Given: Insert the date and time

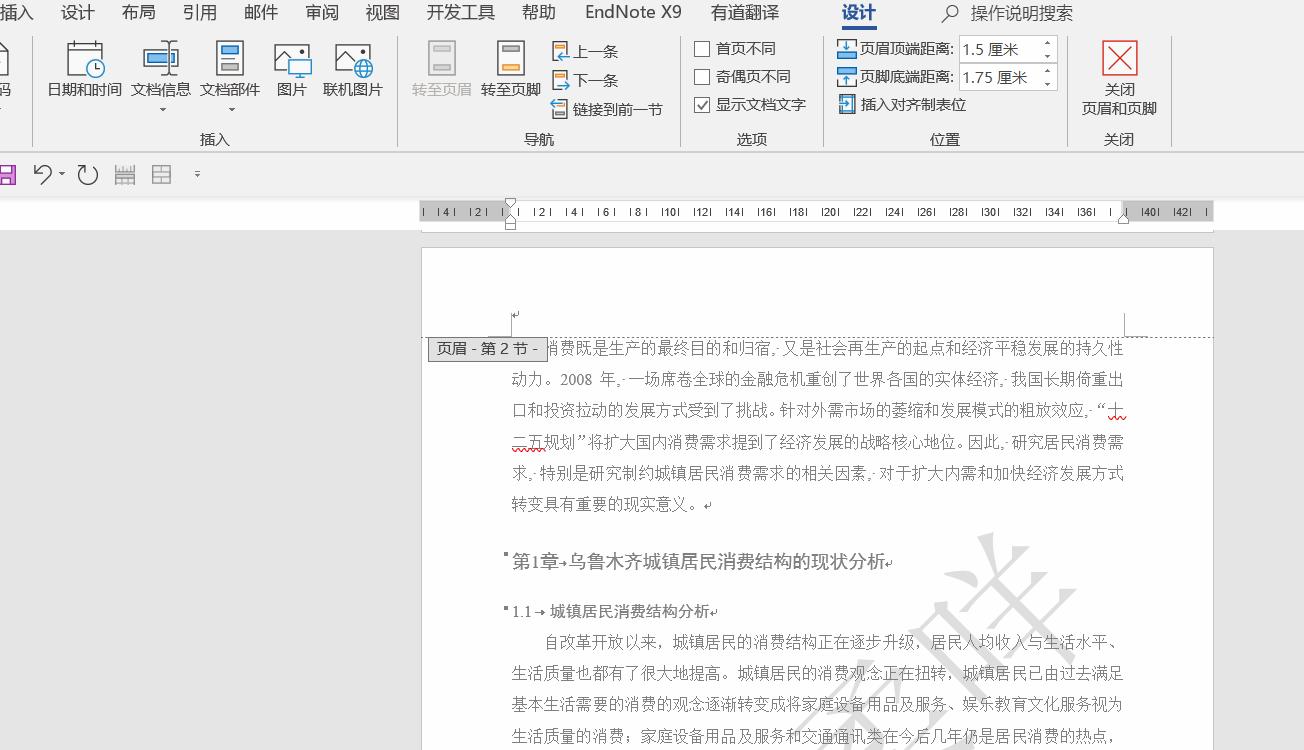Looking at the screenshot, I should pos(83,70).
